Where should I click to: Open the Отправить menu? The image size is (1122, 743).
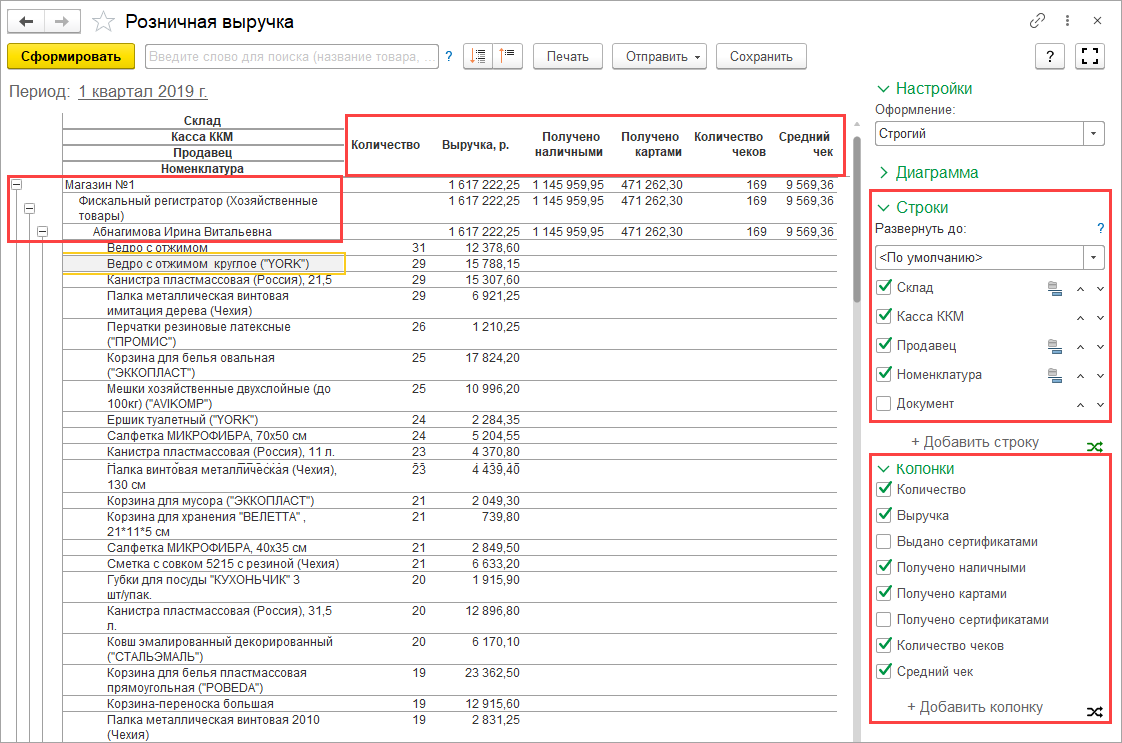[659, 57]
